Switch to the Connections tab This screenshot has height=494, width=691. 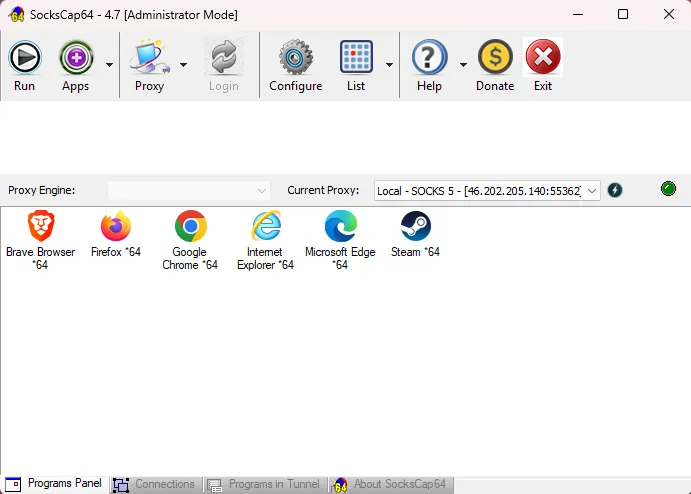155,484
